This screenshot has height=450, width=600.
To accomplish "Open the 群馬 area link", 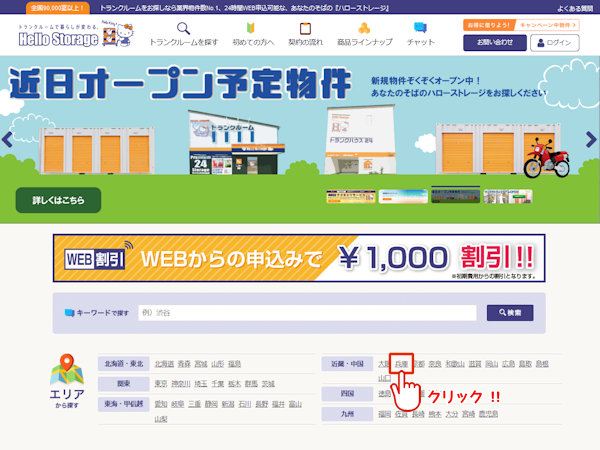I will pyautogui.click(x=251, y=384).
